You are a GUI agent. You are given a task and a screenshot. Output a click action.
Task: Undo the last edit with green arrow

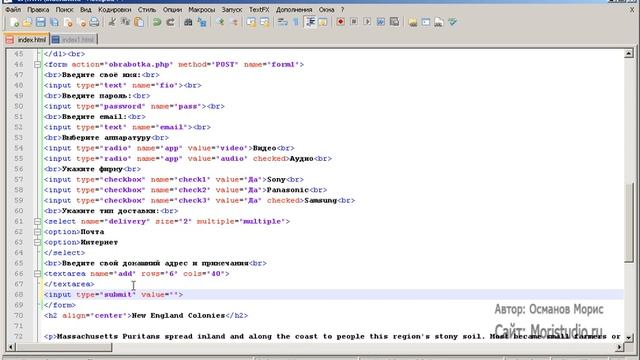tap(157, 22)
